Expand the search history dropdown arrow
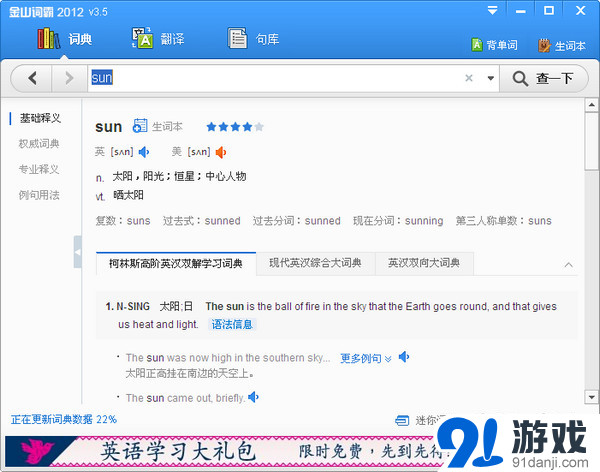Image resolution: width=600 pixels, height=472 pixels. [x=491, y=78]
